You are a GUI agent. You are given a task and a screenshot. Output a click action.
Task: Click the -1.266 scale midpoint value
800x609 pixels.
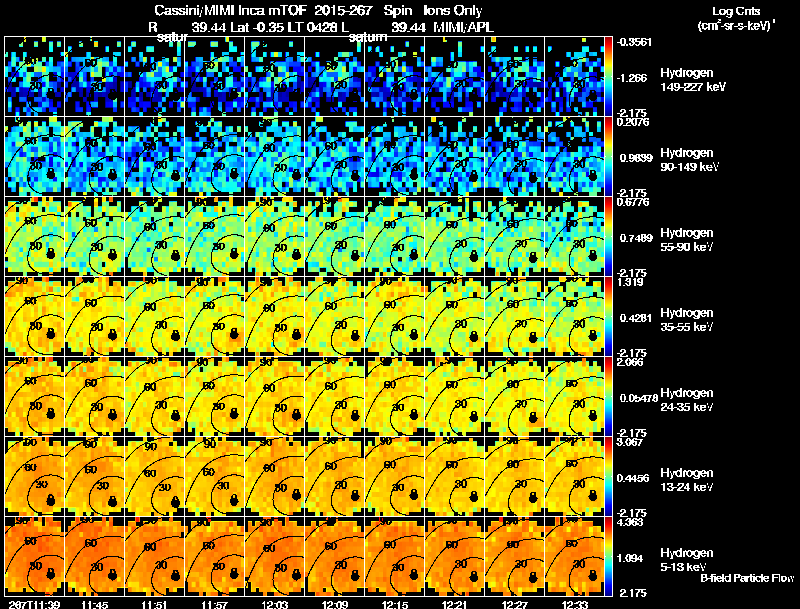(x=632, y=78)
